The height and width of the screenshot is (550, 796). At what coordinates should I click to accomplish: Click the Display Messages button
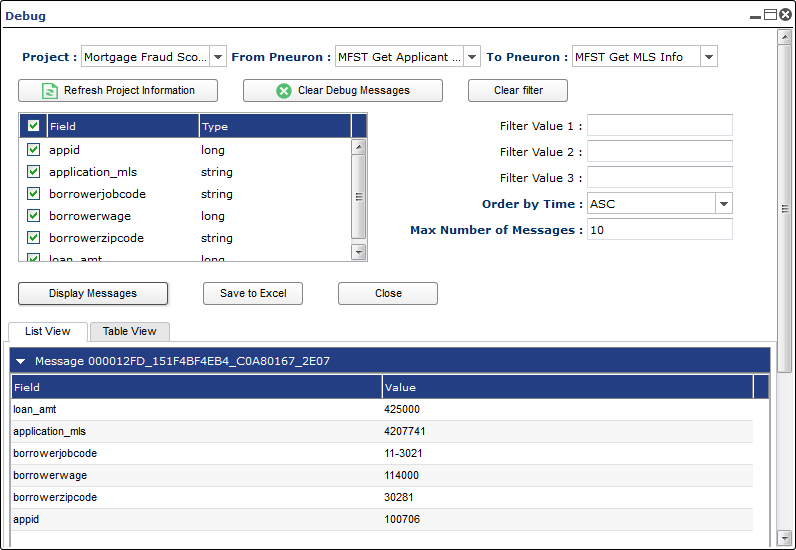tap(93, 294)
